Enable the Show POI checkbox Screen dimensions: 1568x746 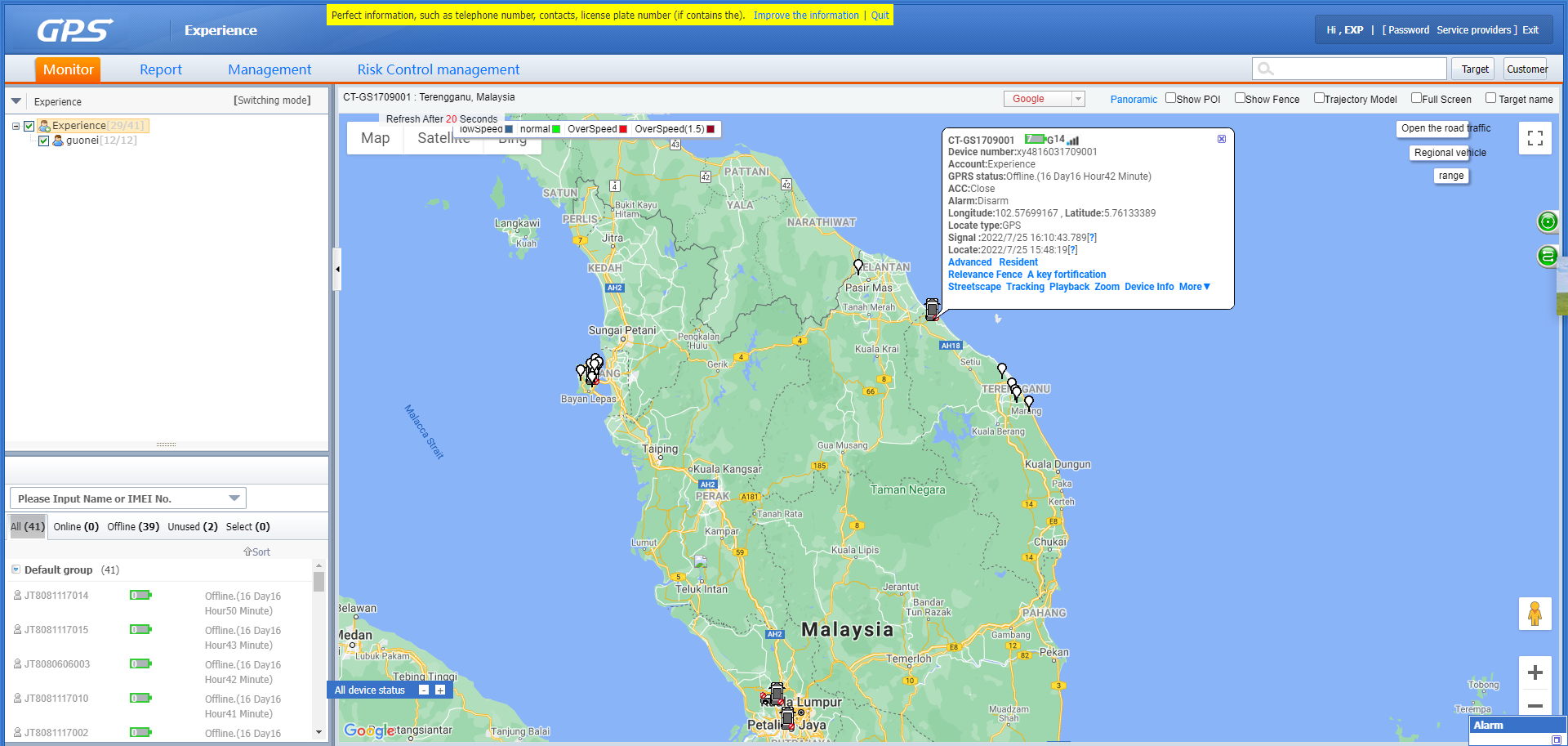pos(1170,98)
